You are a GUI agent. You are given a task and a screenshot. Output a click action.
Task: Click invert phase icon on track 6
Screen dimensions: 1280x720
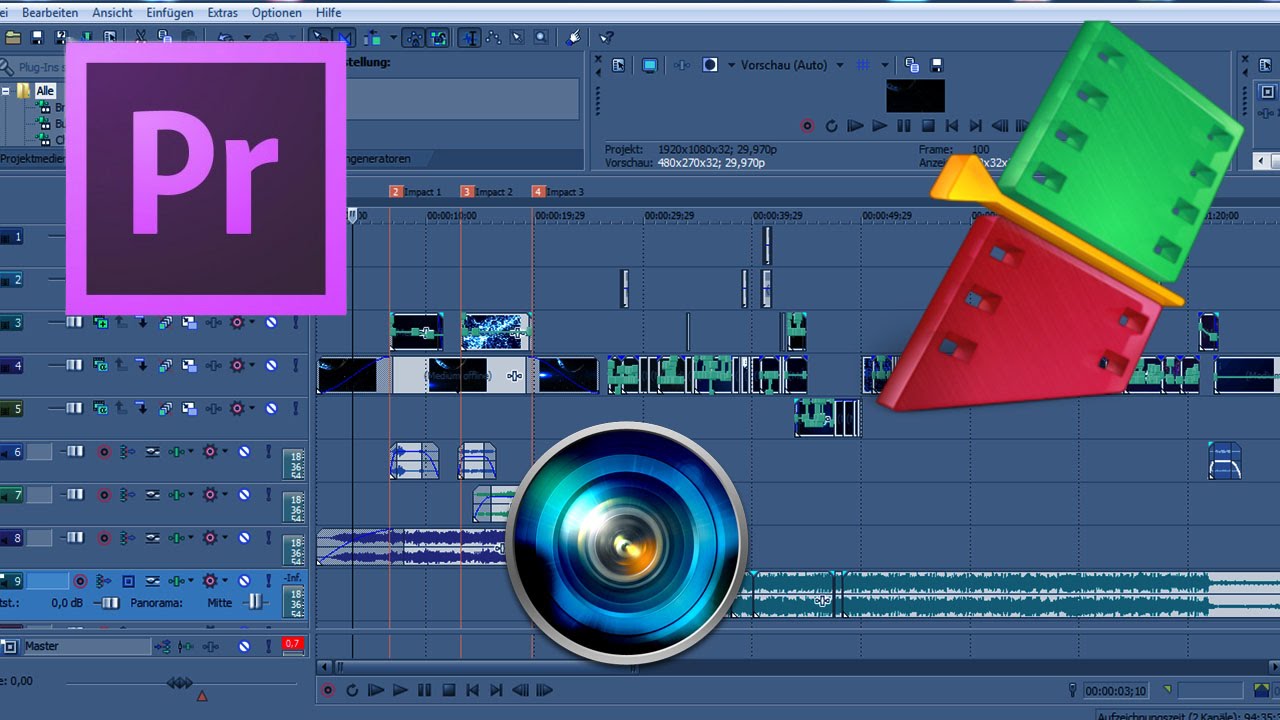click(x=152, y=452)
